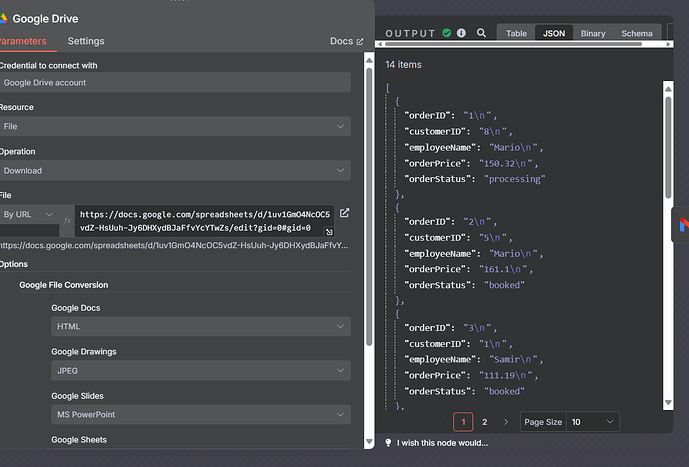Open the Docs external link
Viewport: 689px width, 467px height.
coord(346,41)
